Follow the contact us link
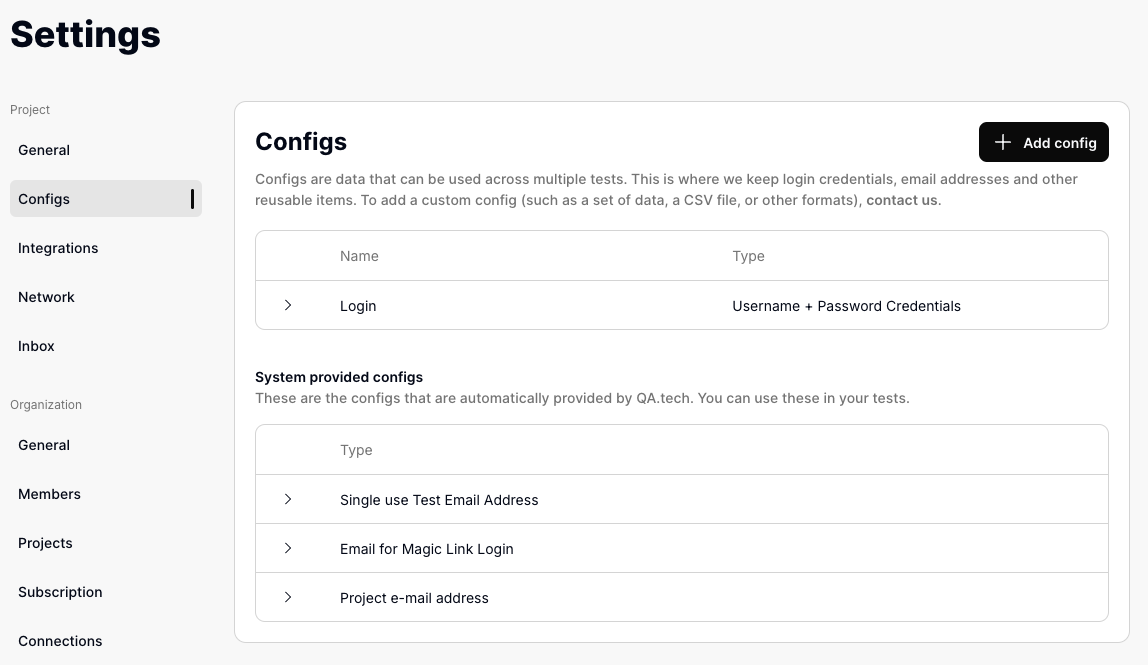 point(901,199)
